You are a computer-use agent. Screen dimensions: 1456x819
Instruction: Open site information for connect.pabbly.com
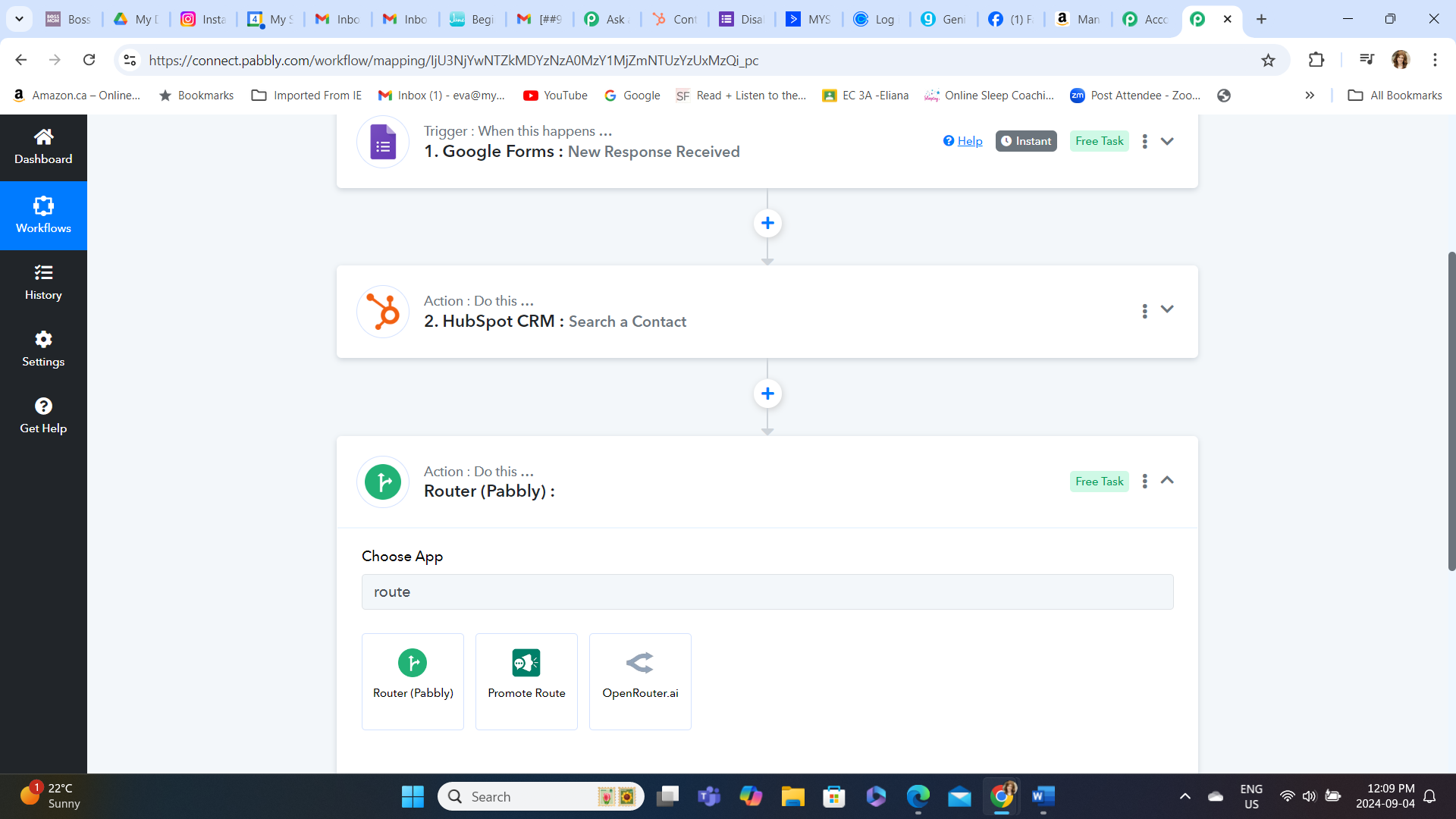click(130, 60)
